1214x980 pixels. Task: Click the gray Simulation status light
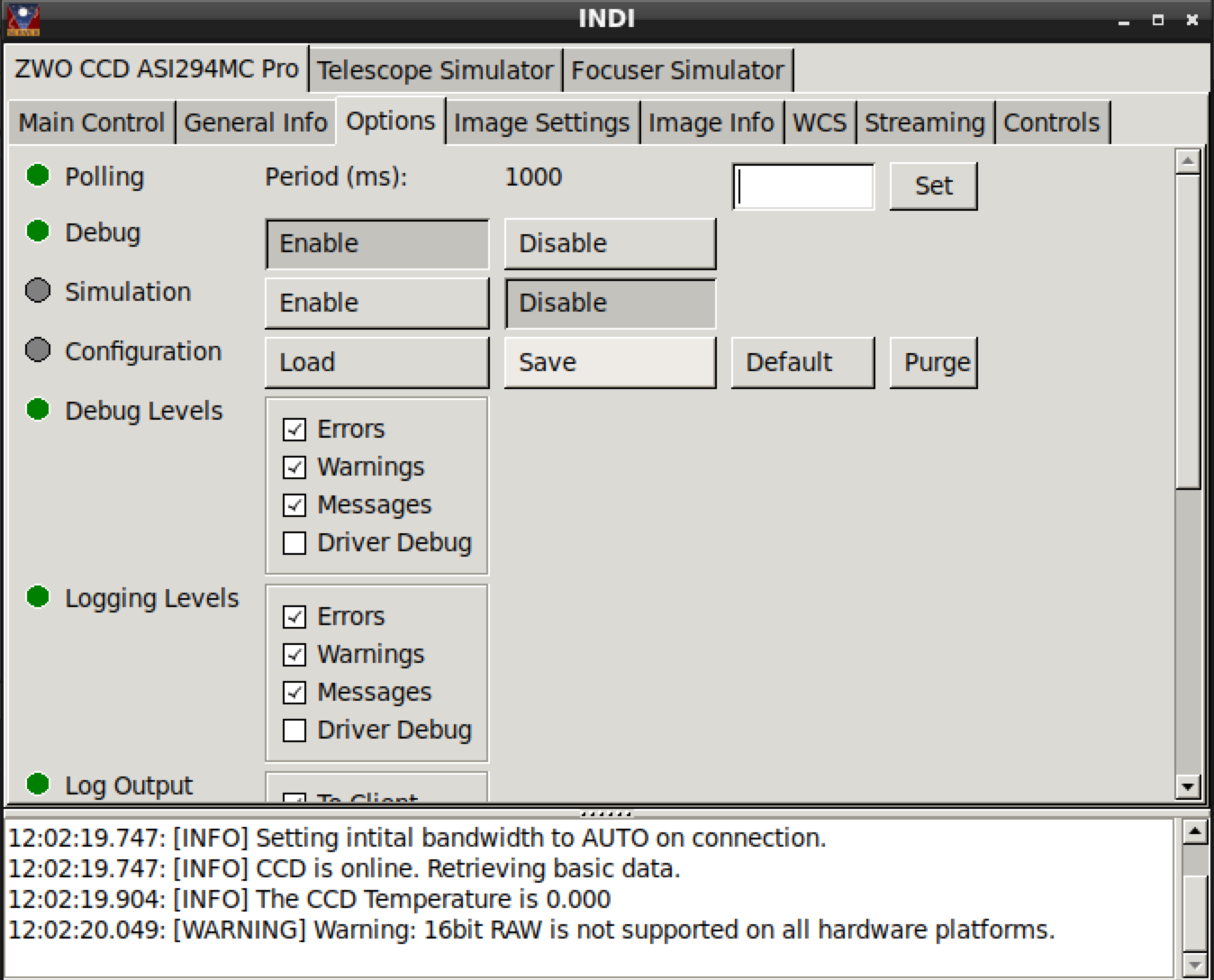pos(38,290)
